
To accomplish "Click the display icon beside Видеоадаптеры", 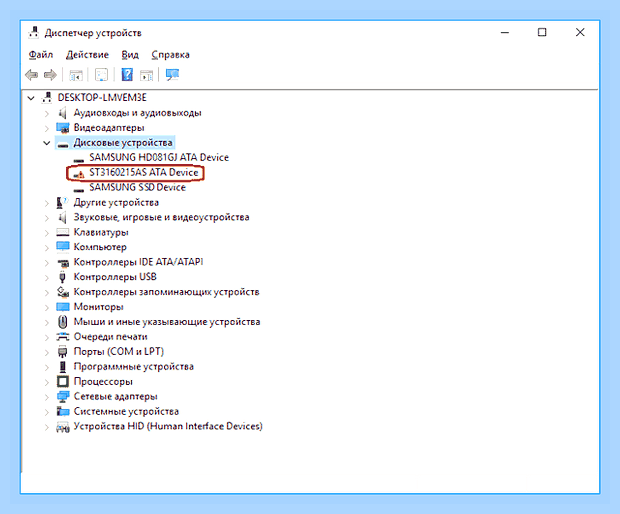I will click(x=63, y=128).
